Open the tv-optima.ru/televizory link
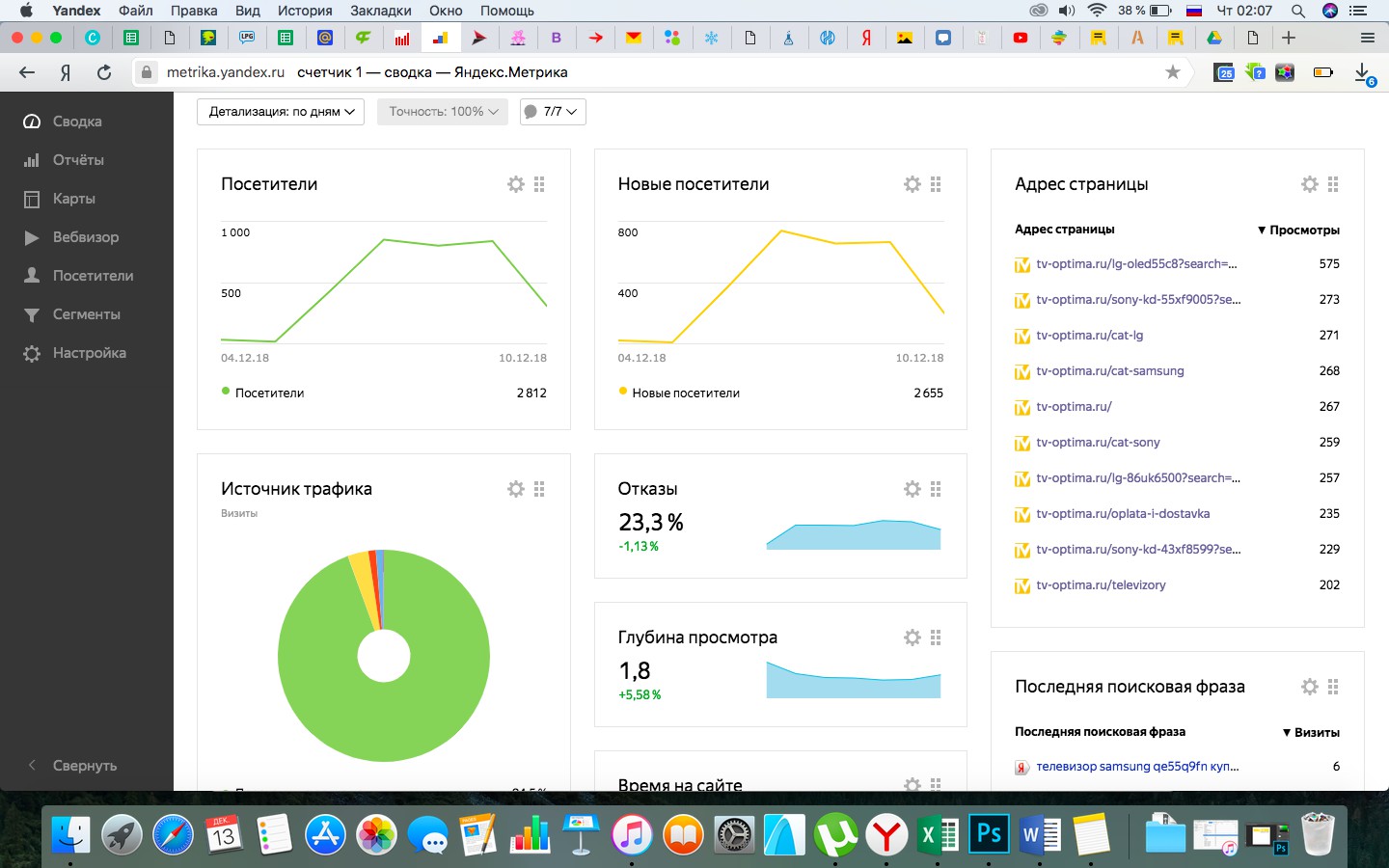Screen dimensions: 1389x868 click(x=1101, y=584)
